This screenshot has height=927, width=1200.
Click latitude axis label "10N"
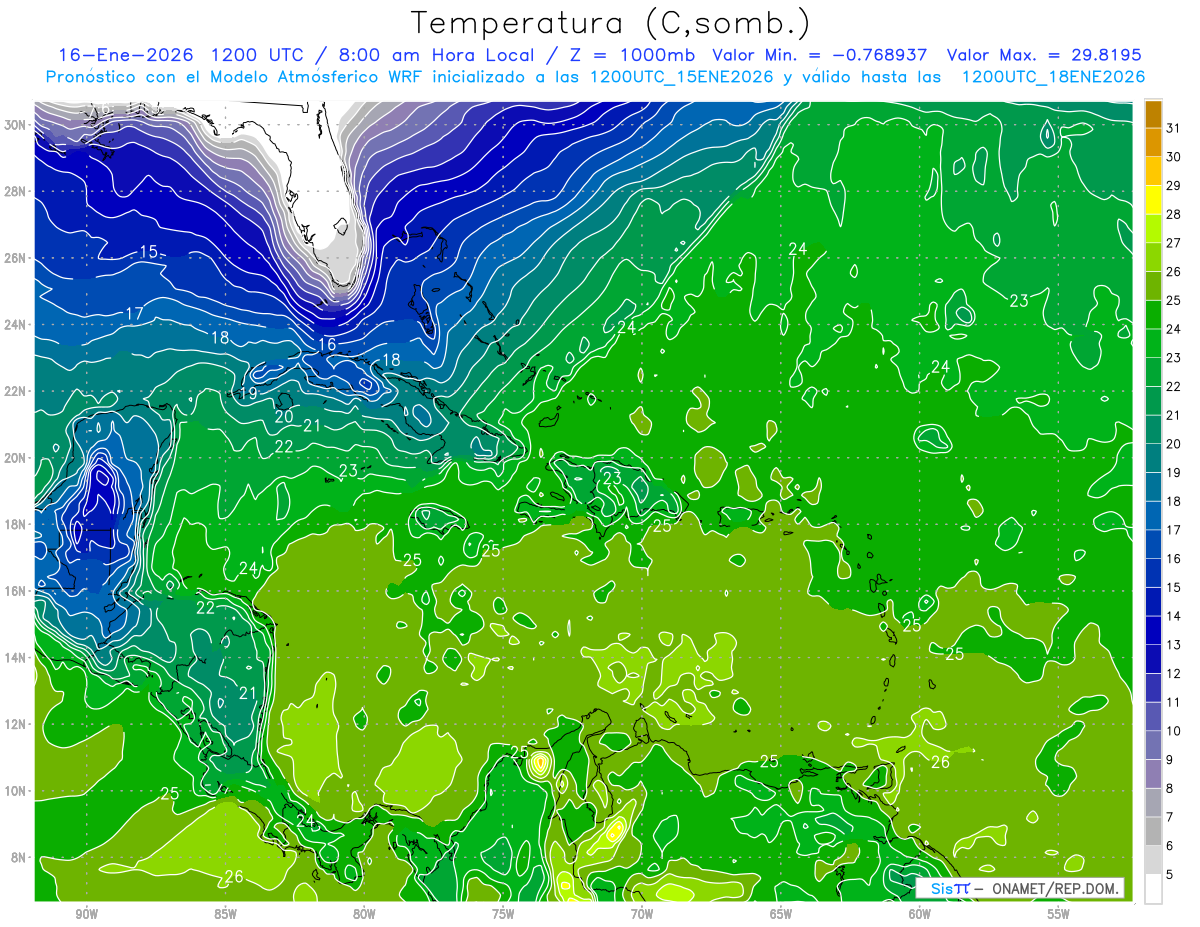click(17, 791)
